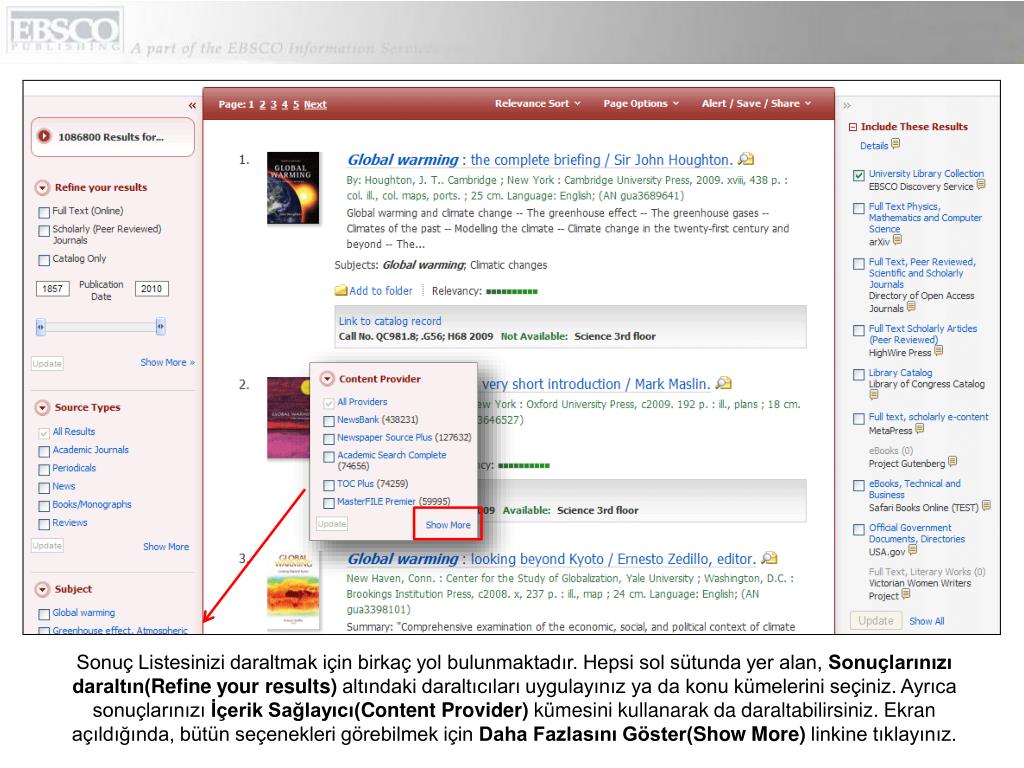Open note icon after Directory of Open Access Journals
This screenshot has height=768, width=1024.
click(x=911, y=307)
